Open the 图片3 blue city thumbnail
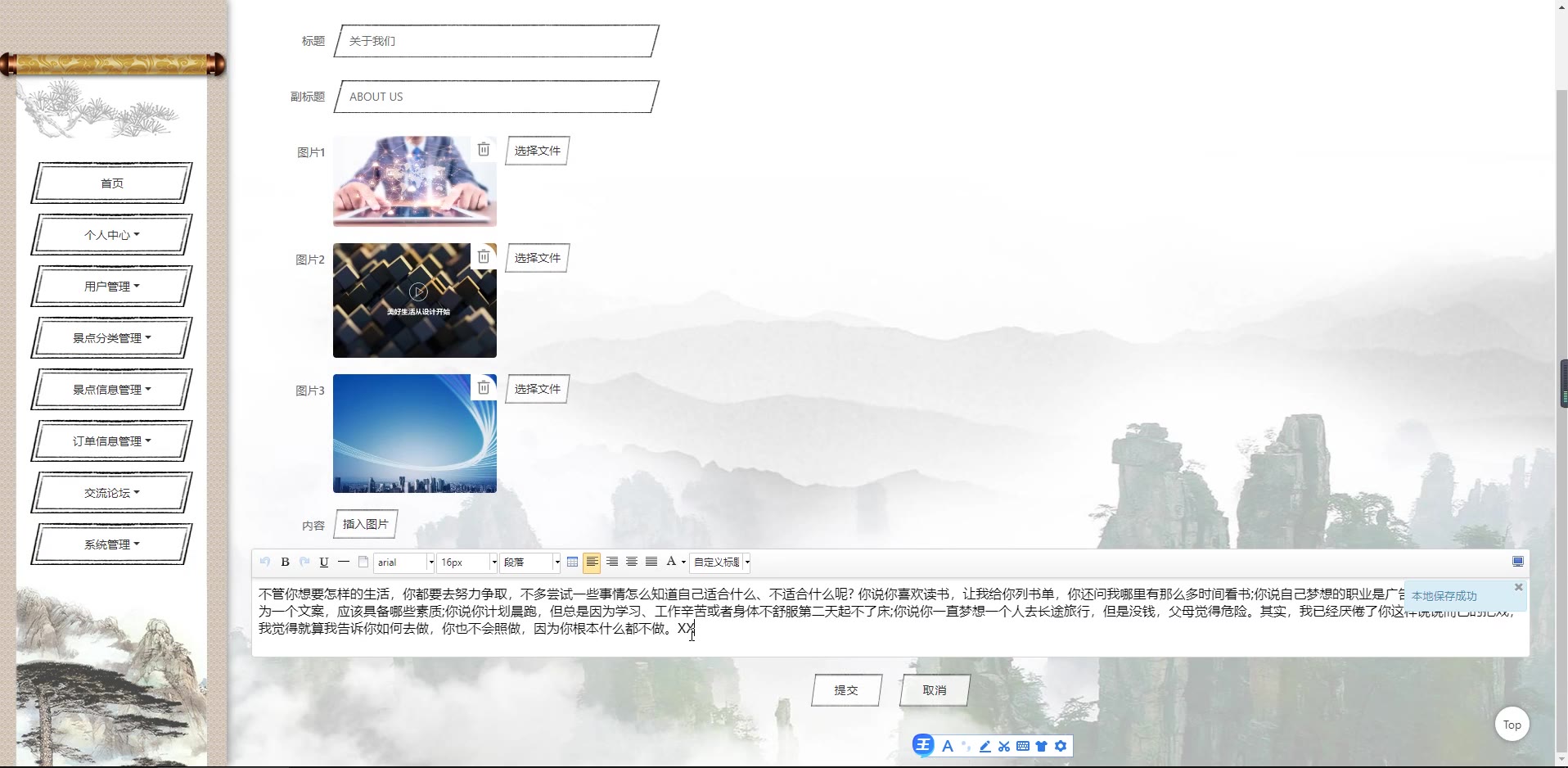 click(415, 434)
